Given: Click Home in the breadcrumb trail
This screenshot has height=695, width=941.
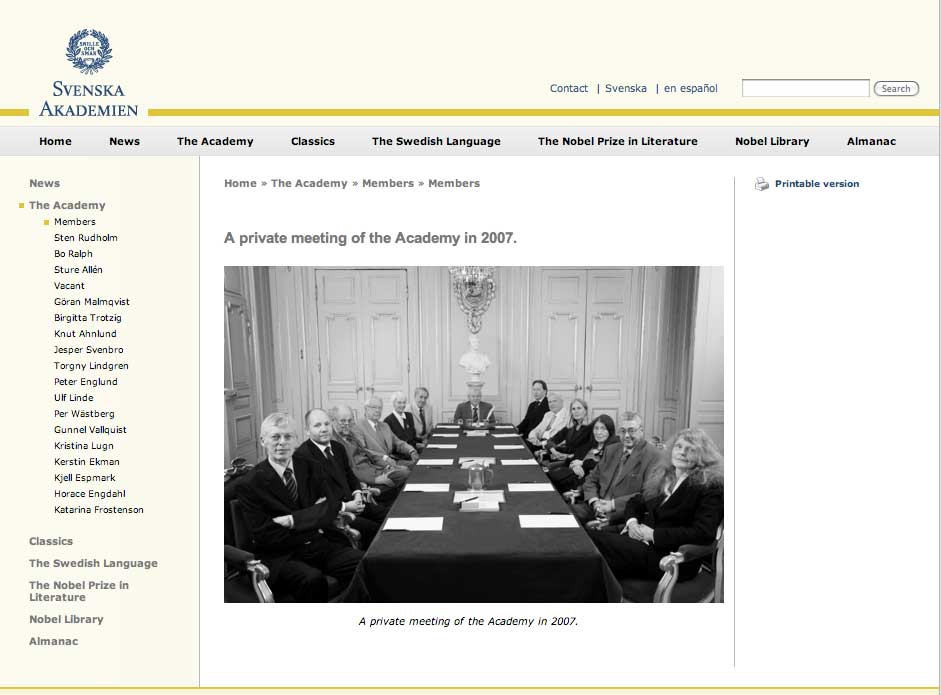Looking at the screenshot, I should pos(240,184).
